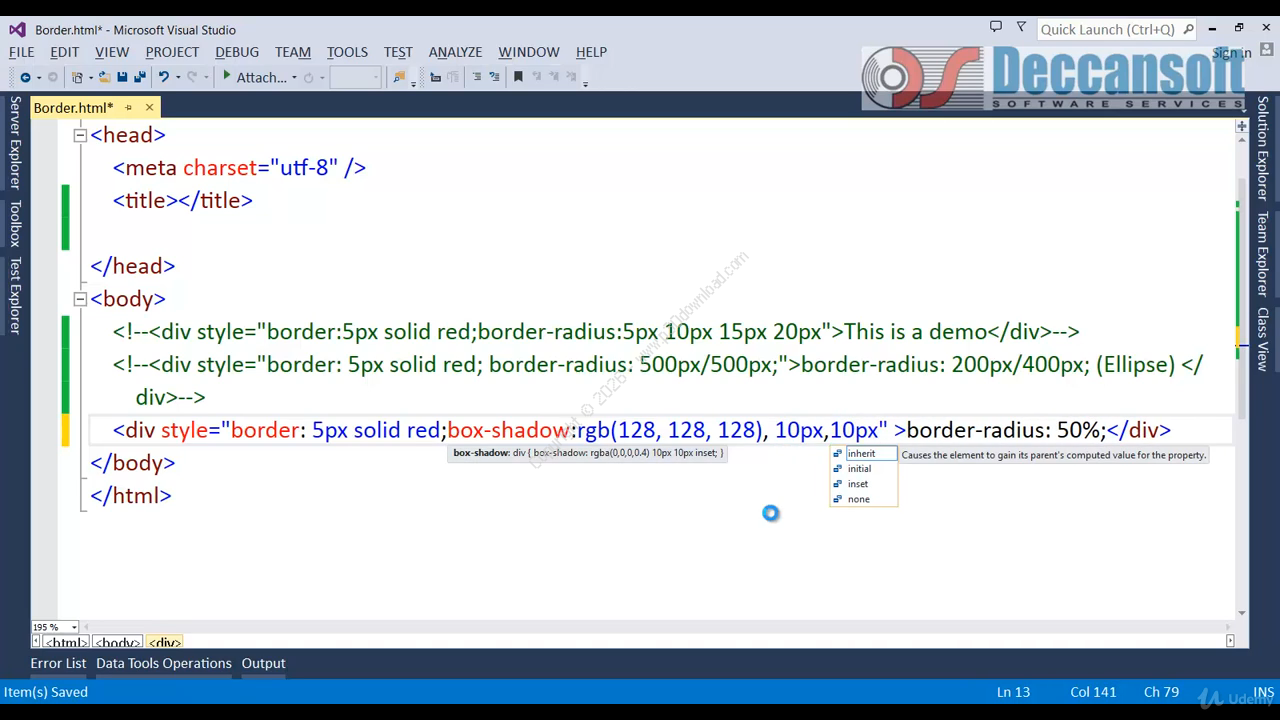Click the Navigate Backward icon

coord(25,77)
